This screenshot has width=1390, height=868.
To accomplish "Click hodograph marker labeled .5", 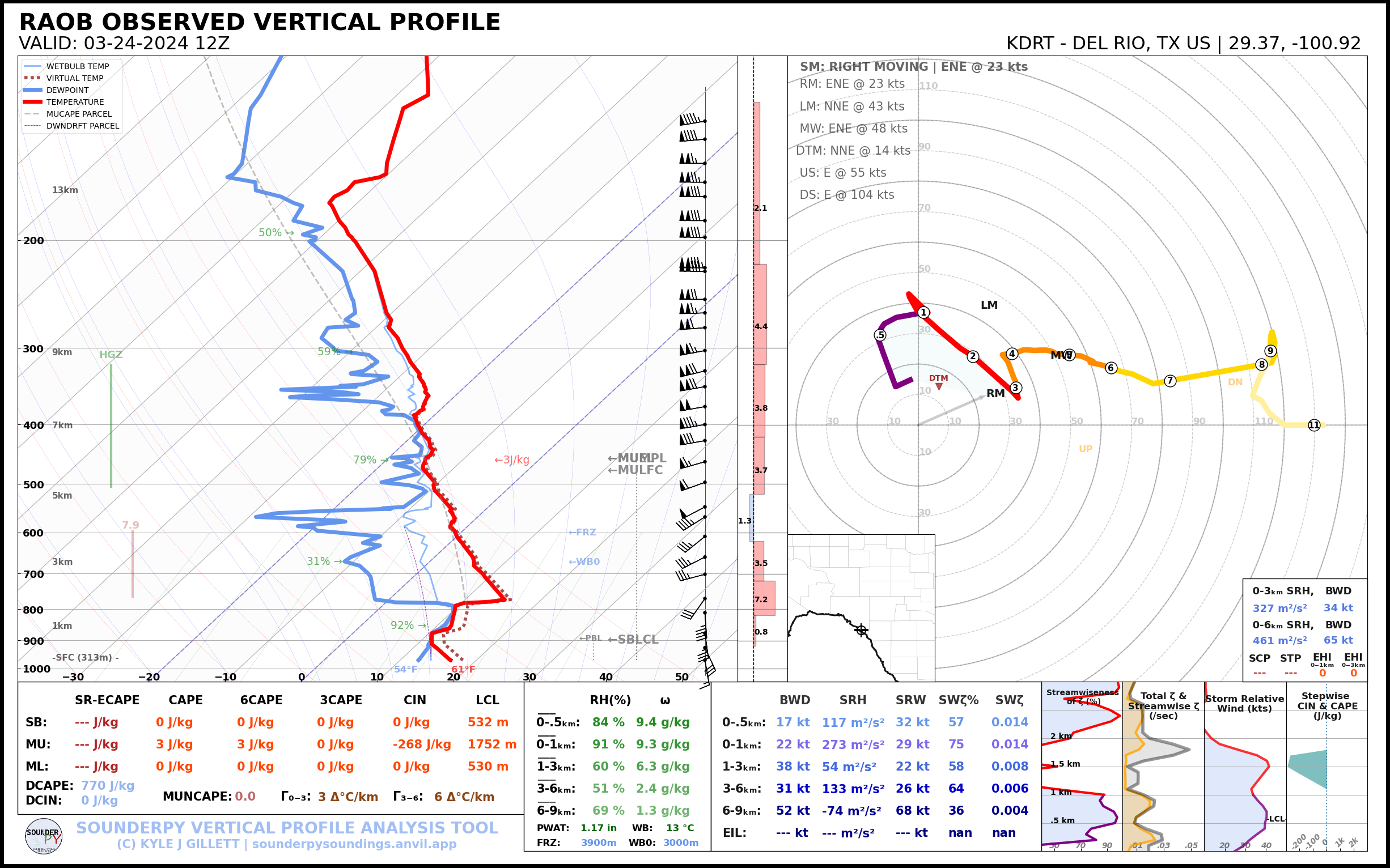I will tap(880, 335).
